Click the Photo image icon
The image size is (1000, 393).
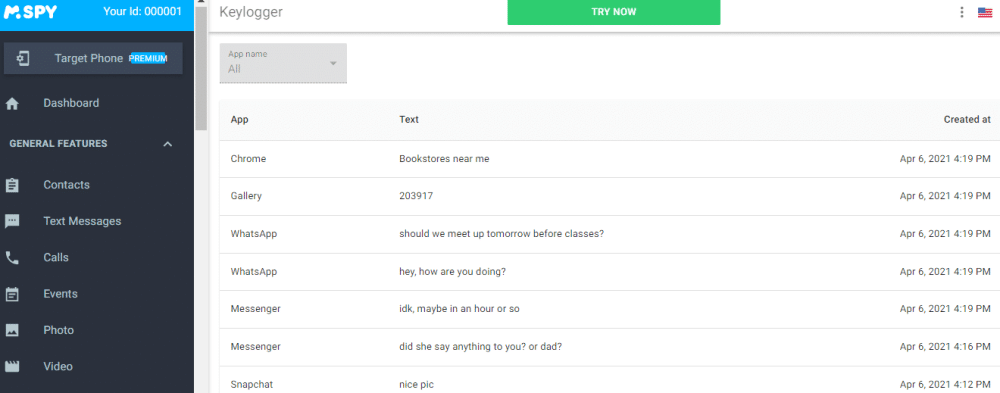tap(11, 330)
